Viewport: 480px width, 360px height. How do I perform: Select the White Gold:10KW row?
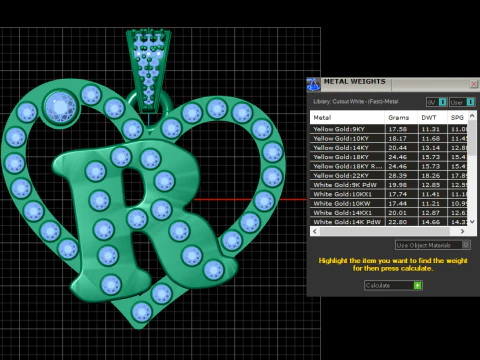point(389,203)
